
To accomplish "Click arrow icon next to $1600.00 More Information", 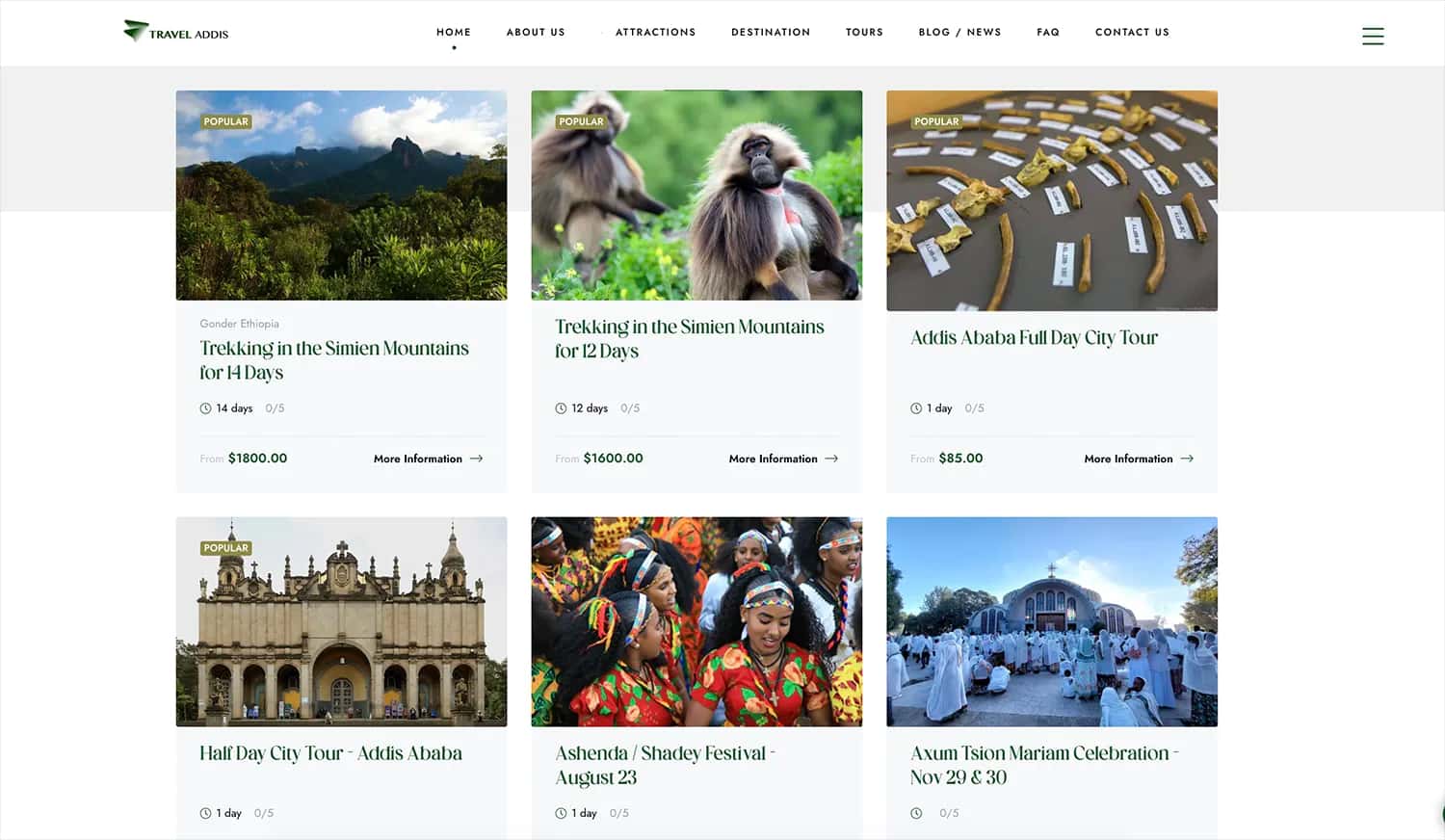I will [831, 459].
